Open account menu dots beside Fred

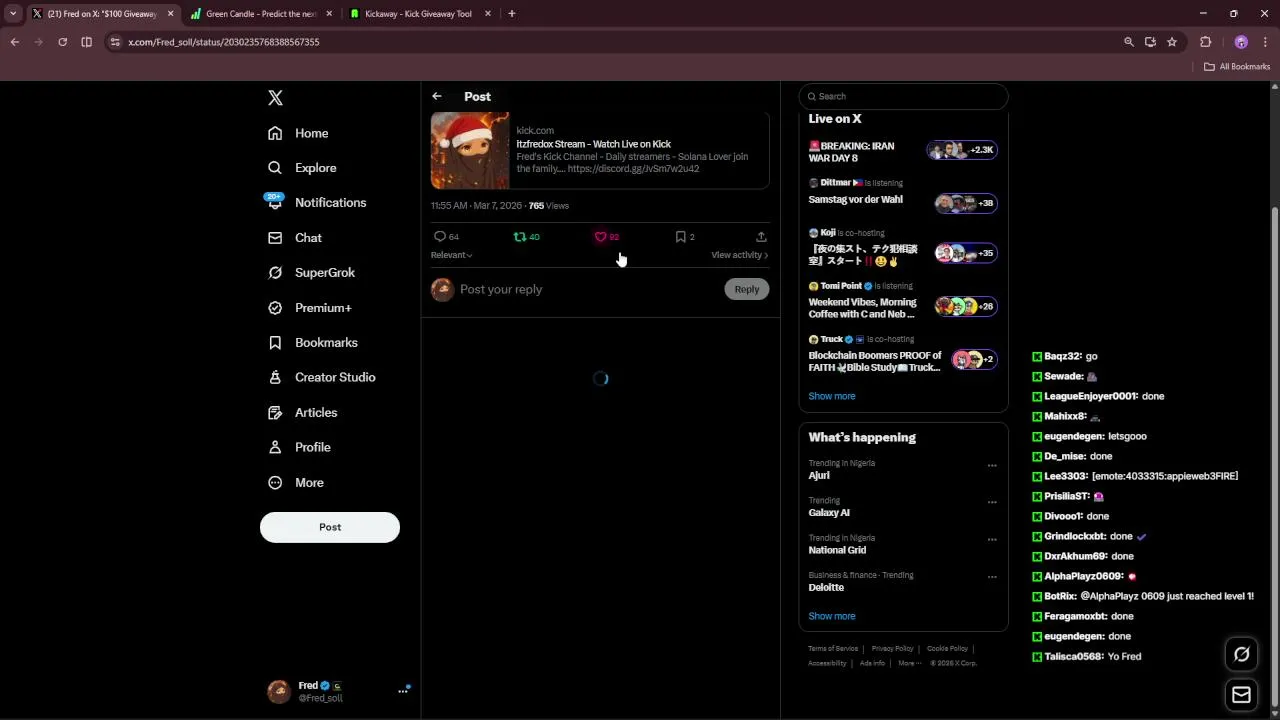[x=403, y=691]
